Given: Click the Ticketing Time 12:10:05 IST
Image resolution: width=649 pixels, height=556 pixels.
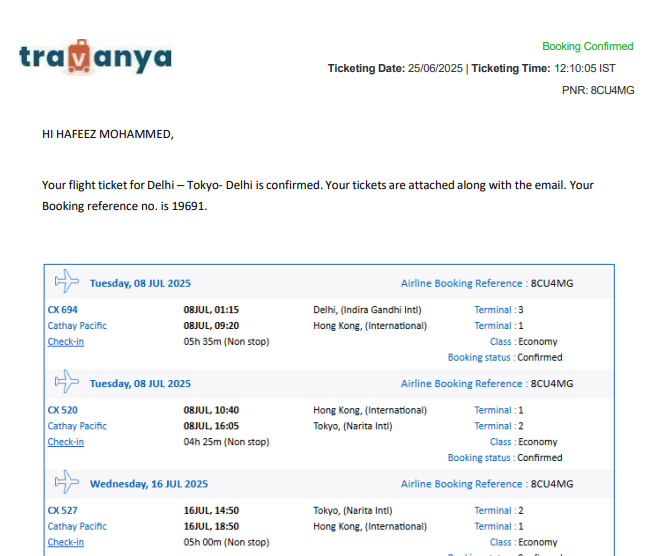Looking at the screenshot, I should click(x=543, y=68).
